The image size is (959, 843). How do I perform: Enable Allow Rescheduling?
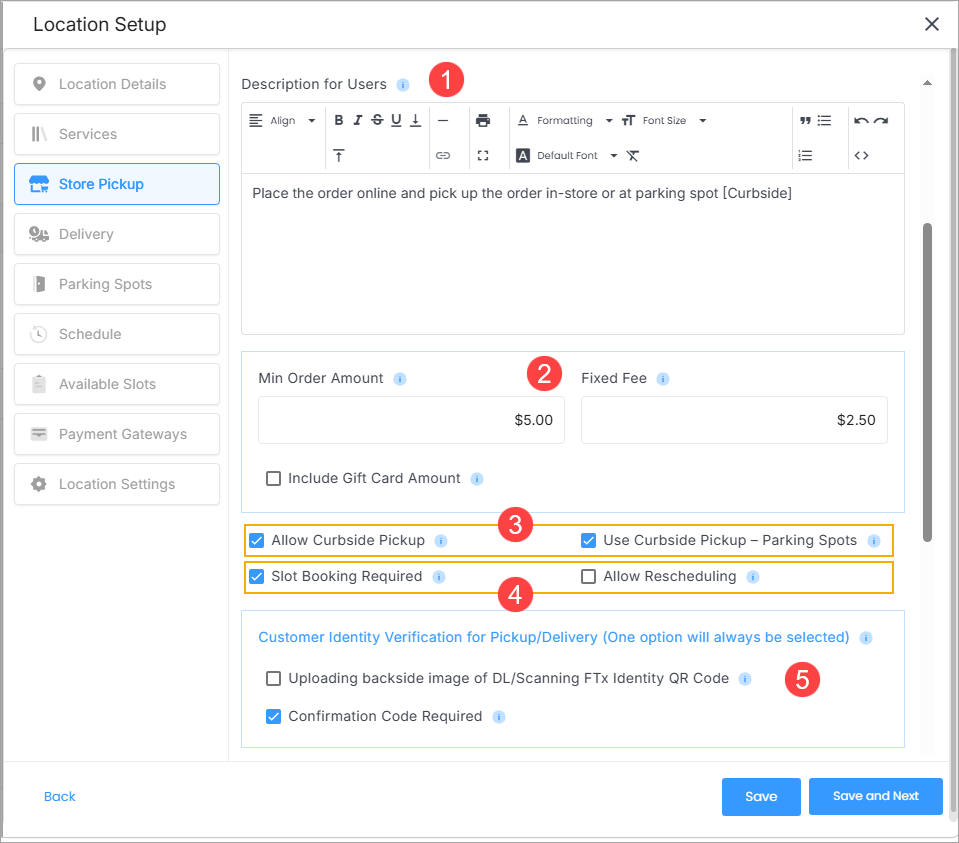[588, 577]
